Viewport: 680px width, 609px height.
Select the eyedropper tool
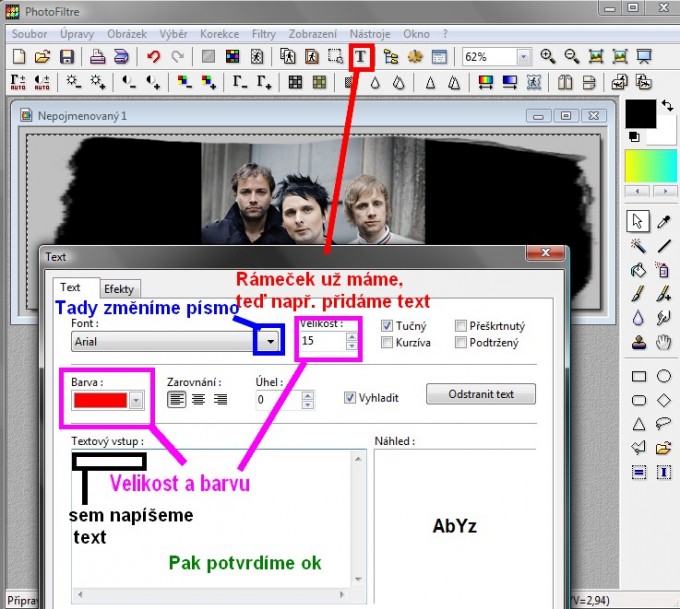[664, 221]
